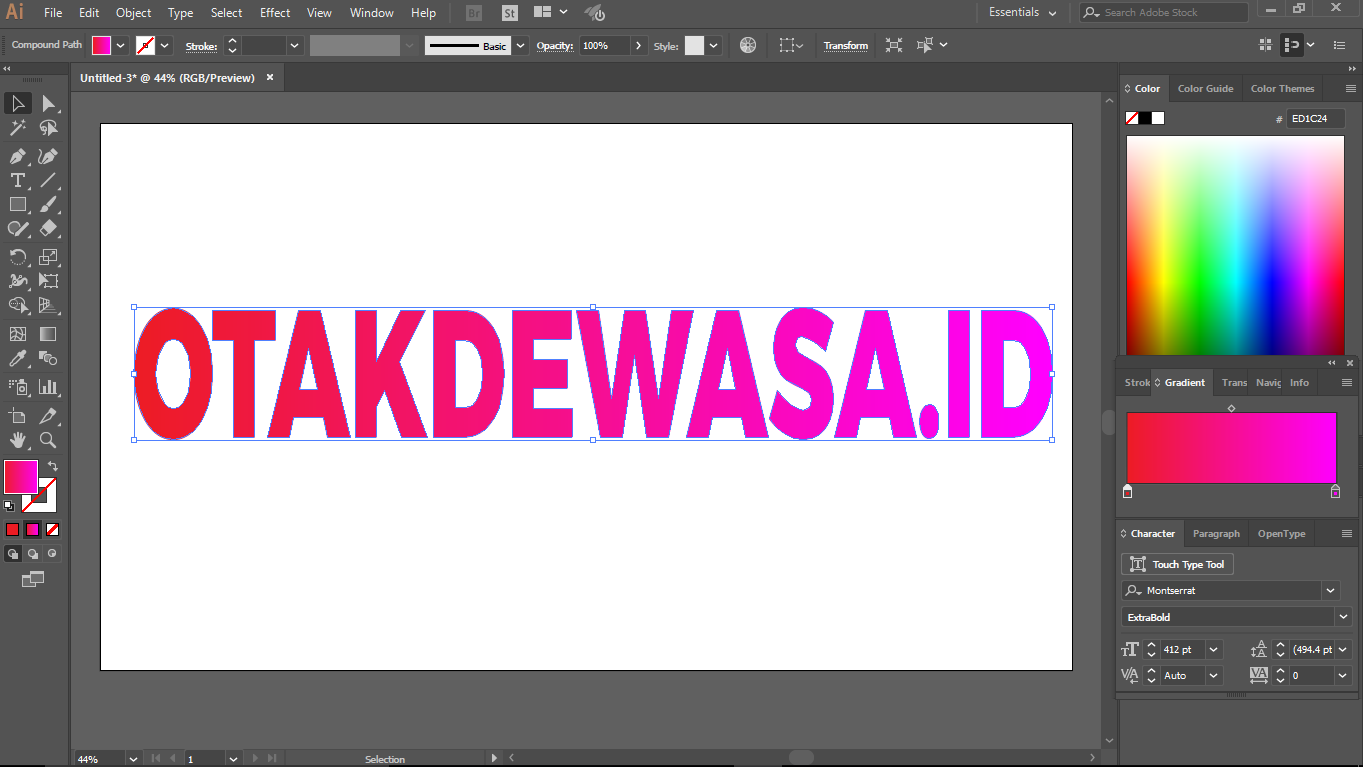This screenshot has height=767, width=1367.
Task: Select the Scale tool
Action: [48, 258]
